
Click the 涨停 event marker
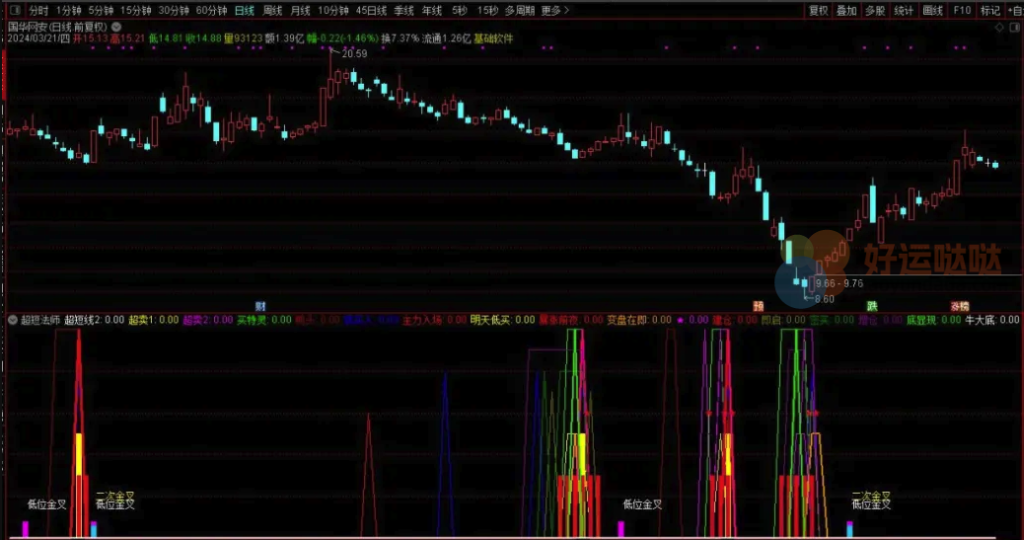pos(960,306)
